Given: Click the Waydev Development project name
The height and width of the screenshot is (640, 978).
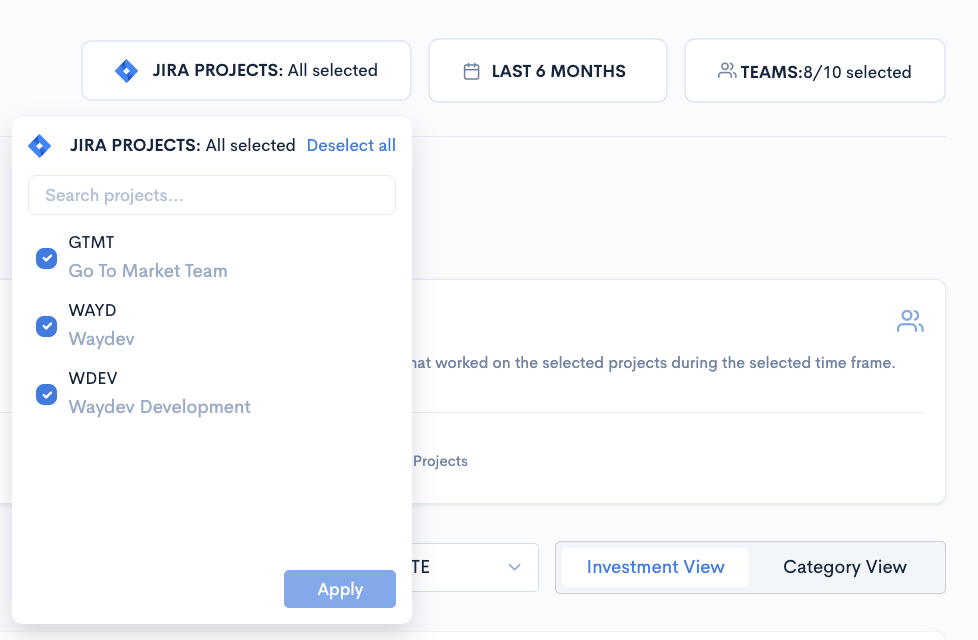Looking at the screenshot, I should coord(160,407).
